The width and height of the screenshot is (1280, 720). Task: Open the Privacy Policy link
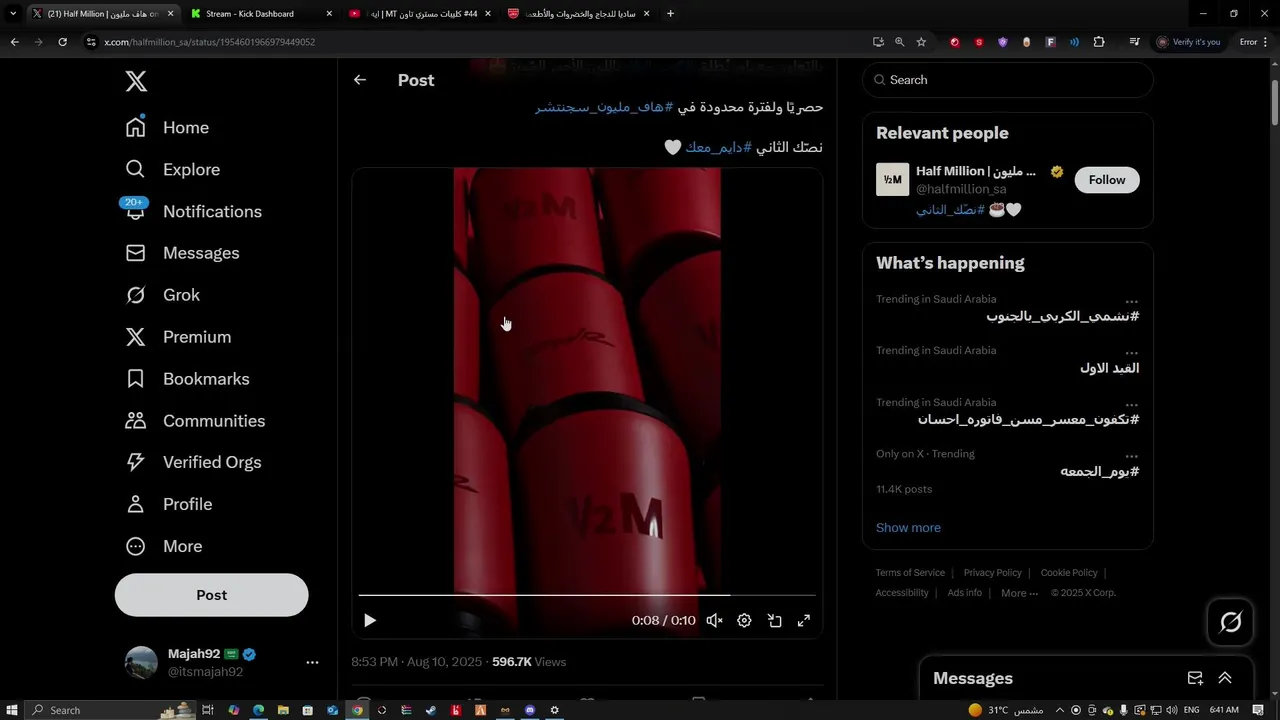(992, 573)
